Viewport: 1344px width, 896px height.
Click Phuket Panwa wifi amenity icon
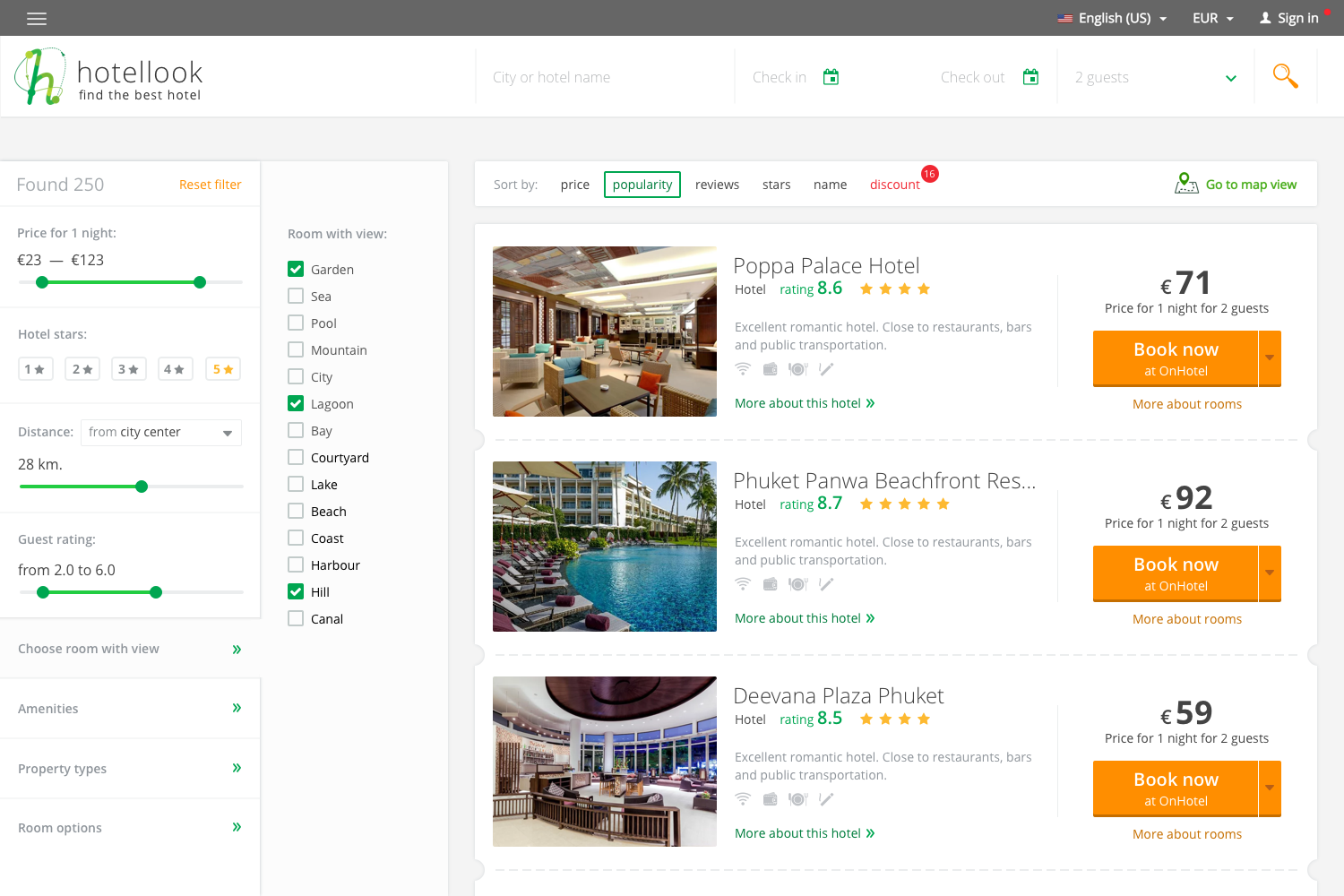pyautogui.click(x=743, y=584)
